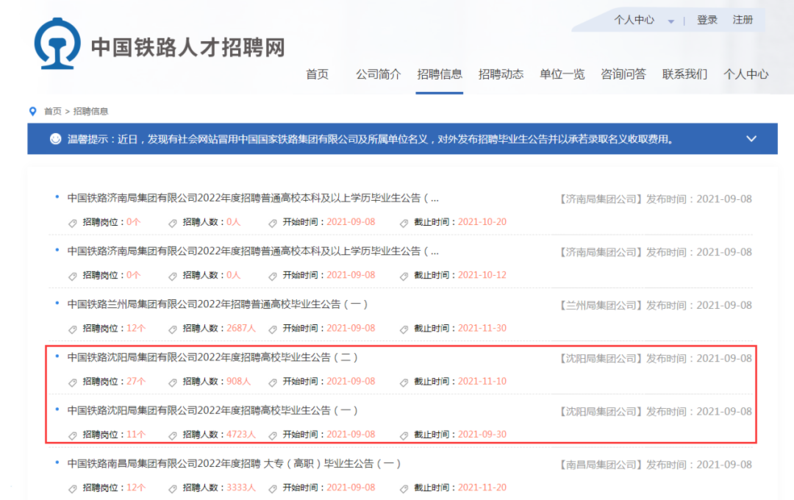Click 招聘人数 2687人 value
Screen dimensions: 794x500
(241, 328)
